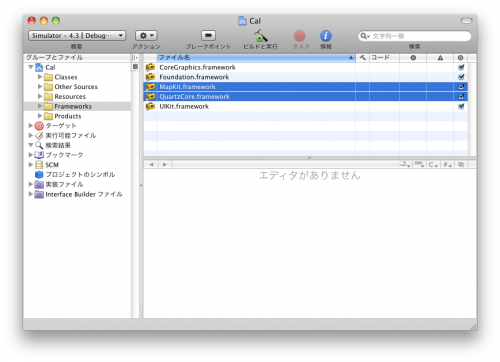Select the Resources folder

[49, 97]
